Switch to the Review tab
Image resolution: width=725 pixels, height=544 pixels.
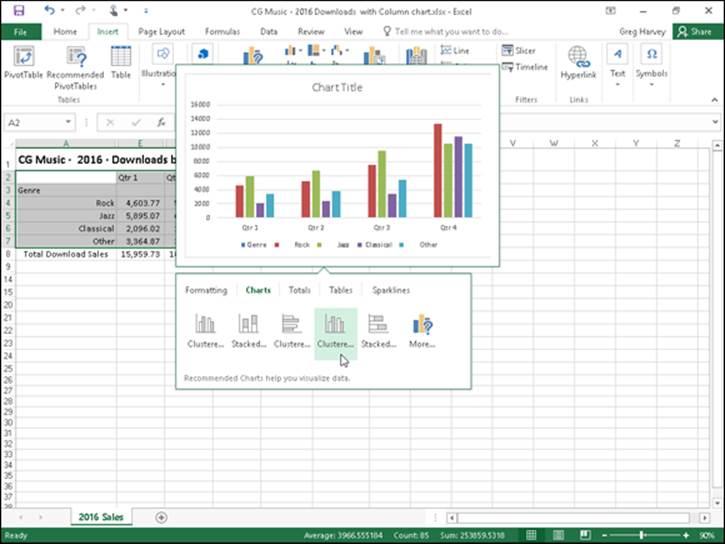pos(311,31)
